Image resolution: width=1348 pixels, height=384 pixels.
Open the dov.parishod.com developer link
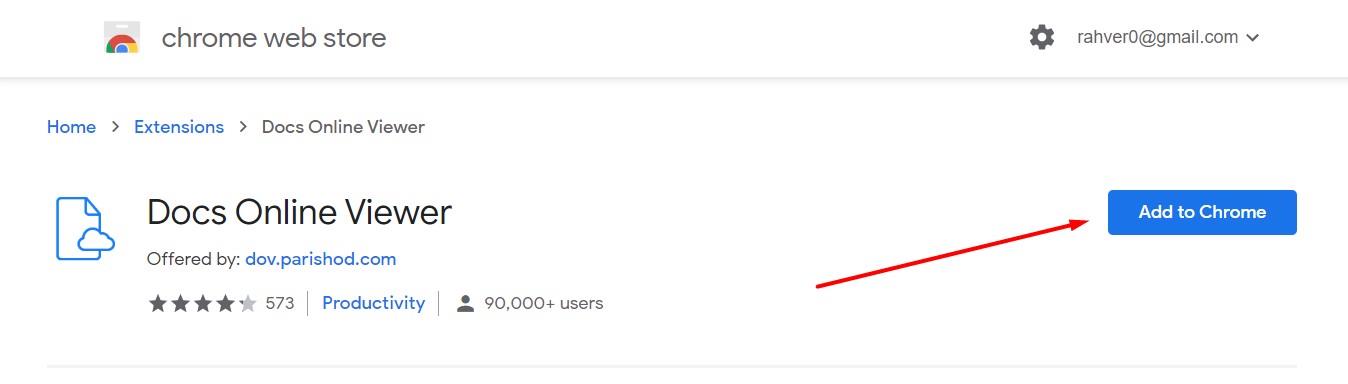(x=320, y=259)
